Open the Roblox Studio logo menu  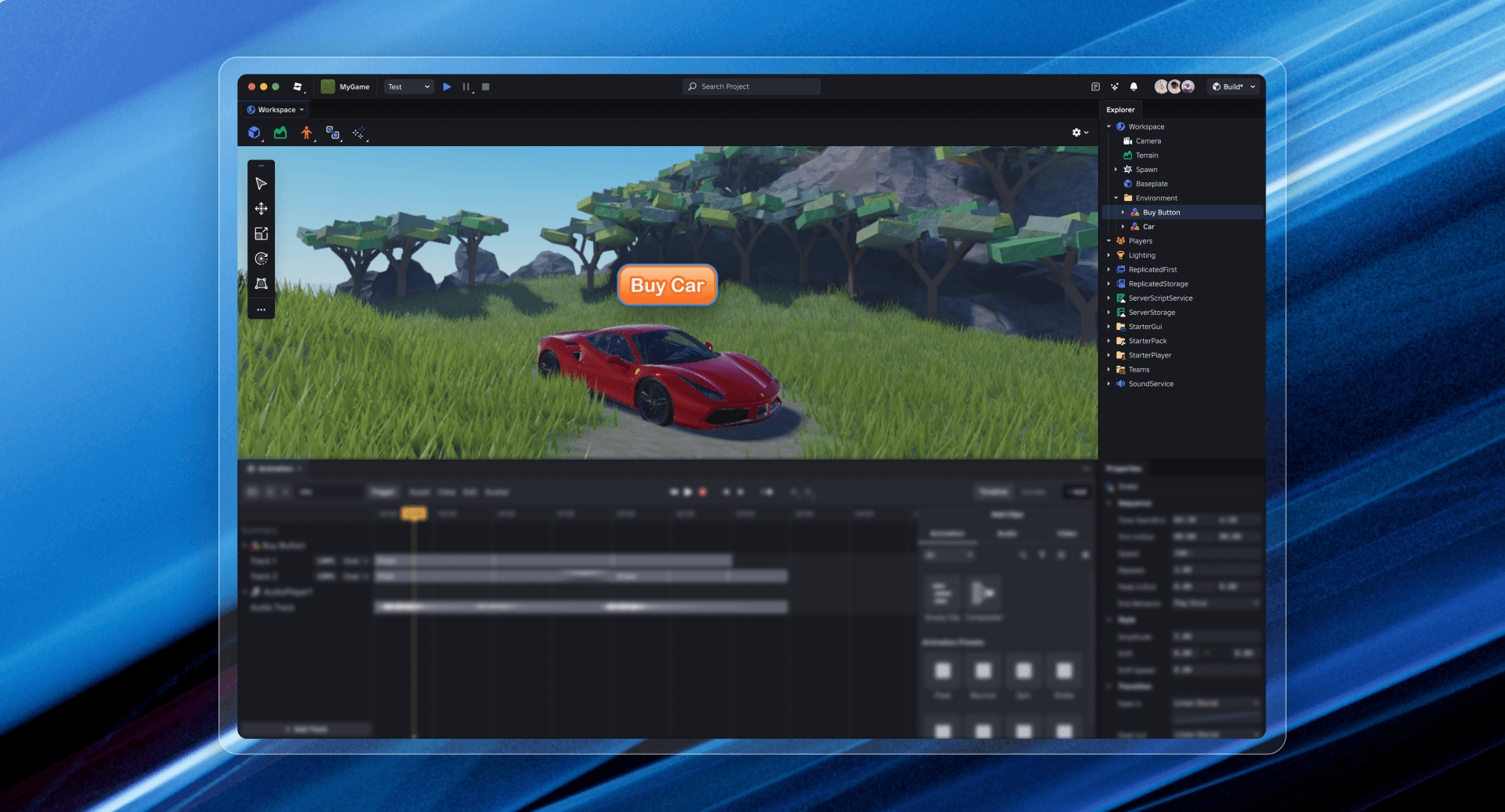tap(298, 86)
